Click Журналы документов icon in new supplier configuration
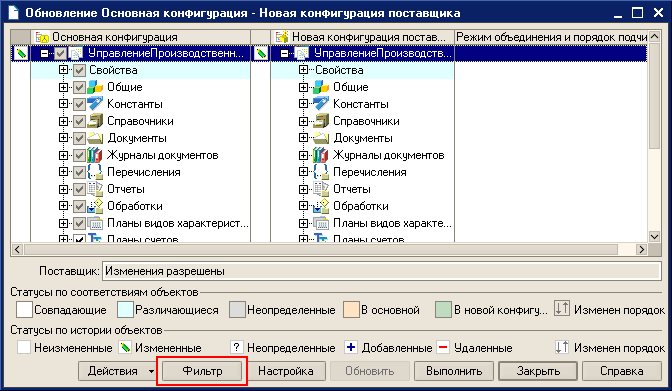This screenshot has width=672, height=391. coord(321,155)
